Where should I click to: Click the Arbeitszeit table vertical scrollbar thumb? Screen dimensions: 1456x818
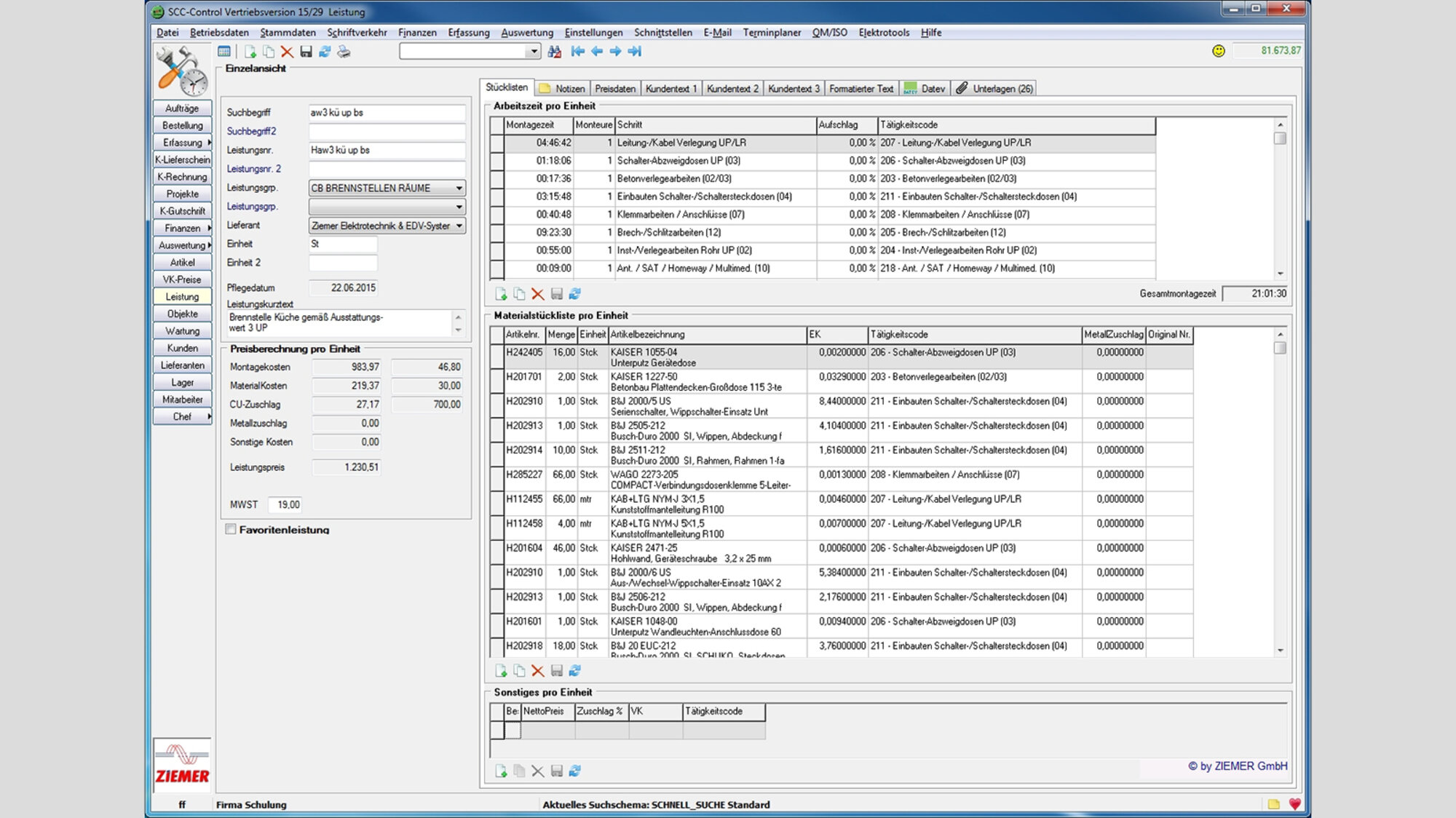tap(1280, 138)
